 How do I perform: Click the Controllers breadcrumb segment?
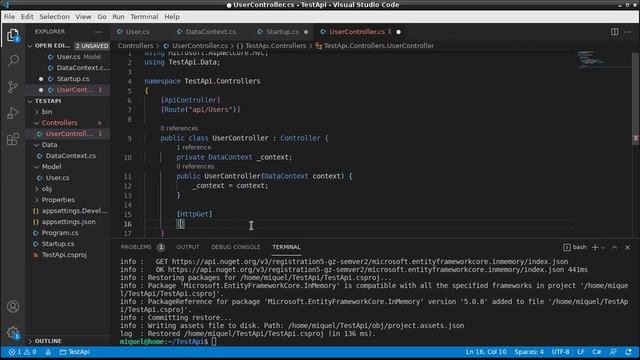135,46
